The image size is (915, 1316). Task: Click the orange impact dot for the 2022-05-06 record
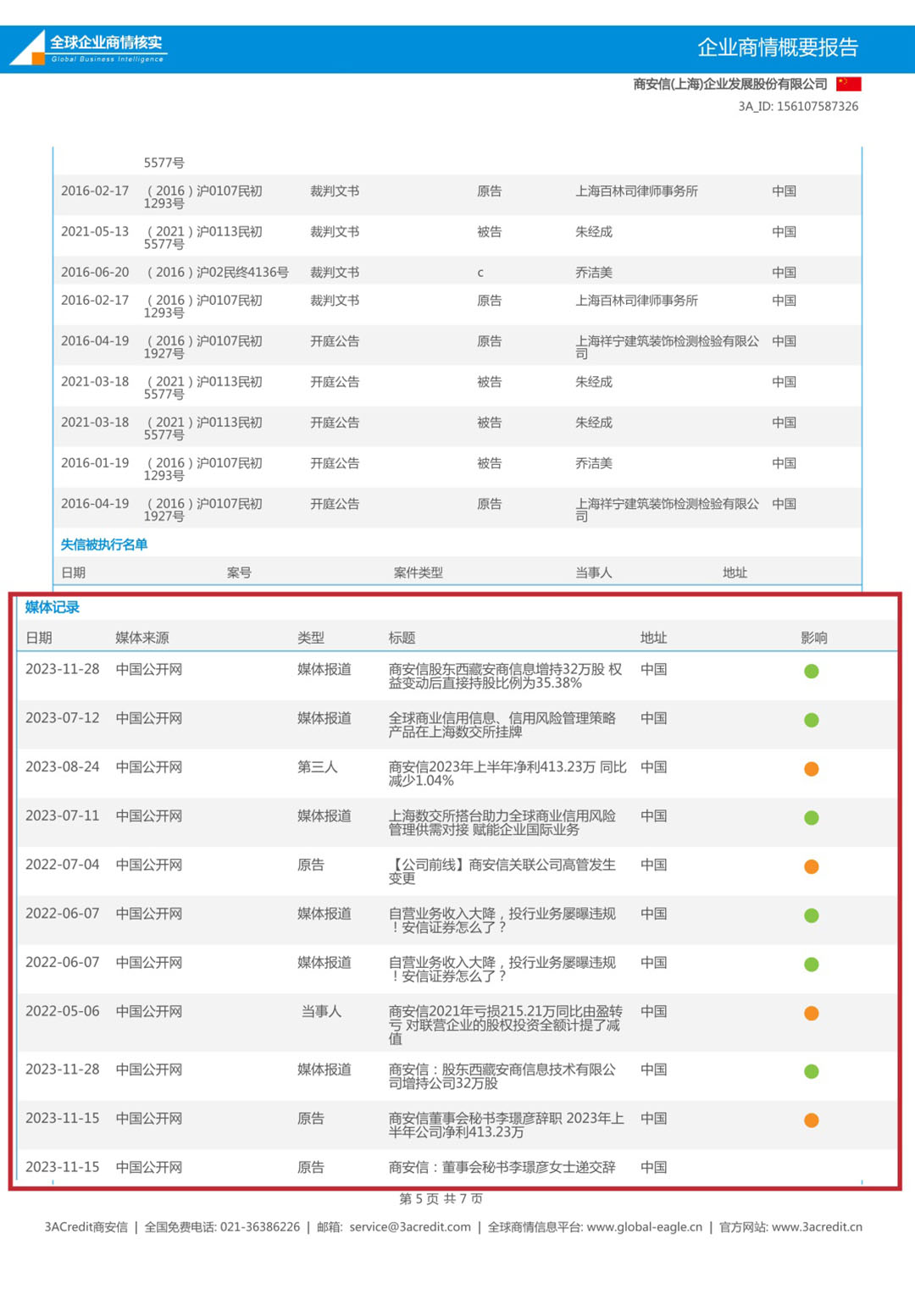pos(812,1014)
